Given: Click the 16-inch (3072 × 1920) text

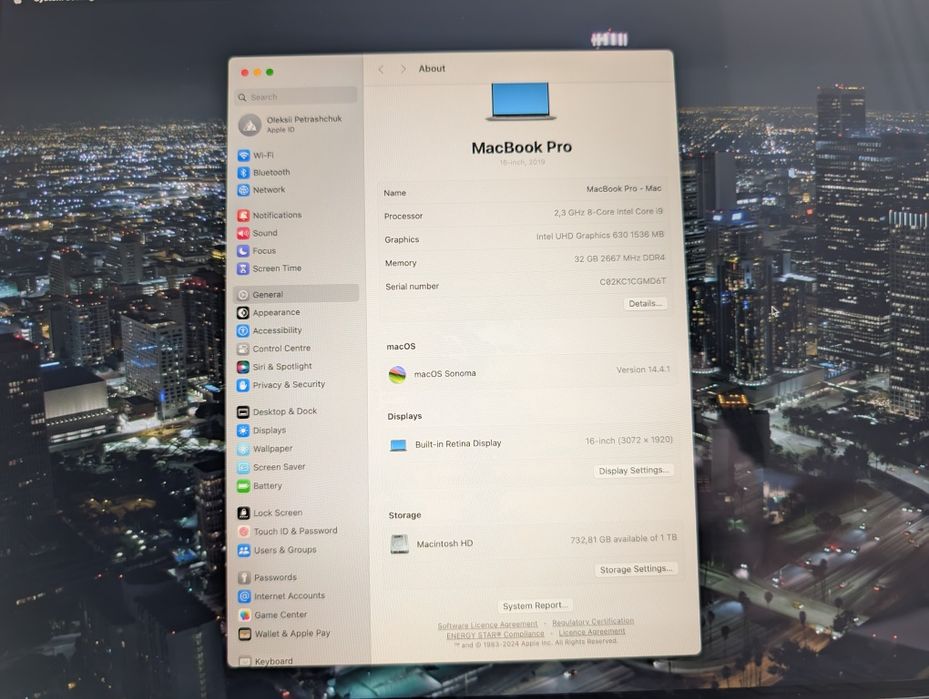Looking at the screenshot, I should click(x=629, y=440).
